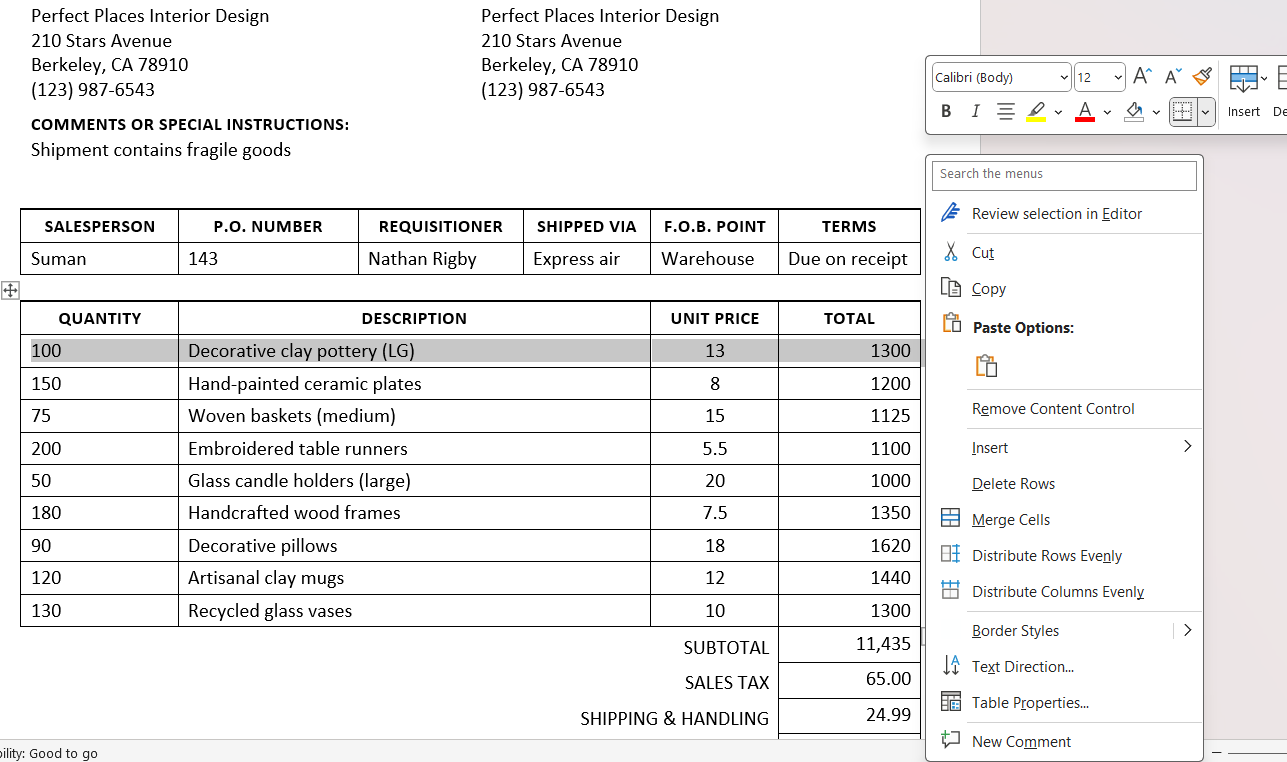Click the 'Express air' shipped via cell

click(587, 259)
